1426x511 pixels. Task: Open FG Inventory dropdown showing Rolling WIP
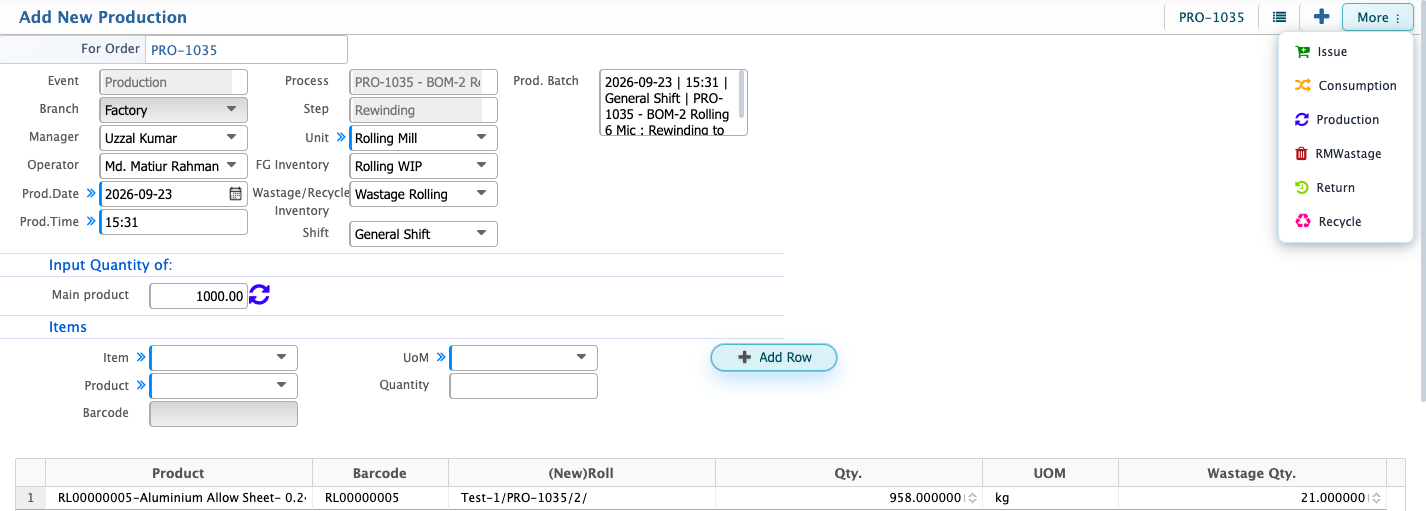coord(424,166)
